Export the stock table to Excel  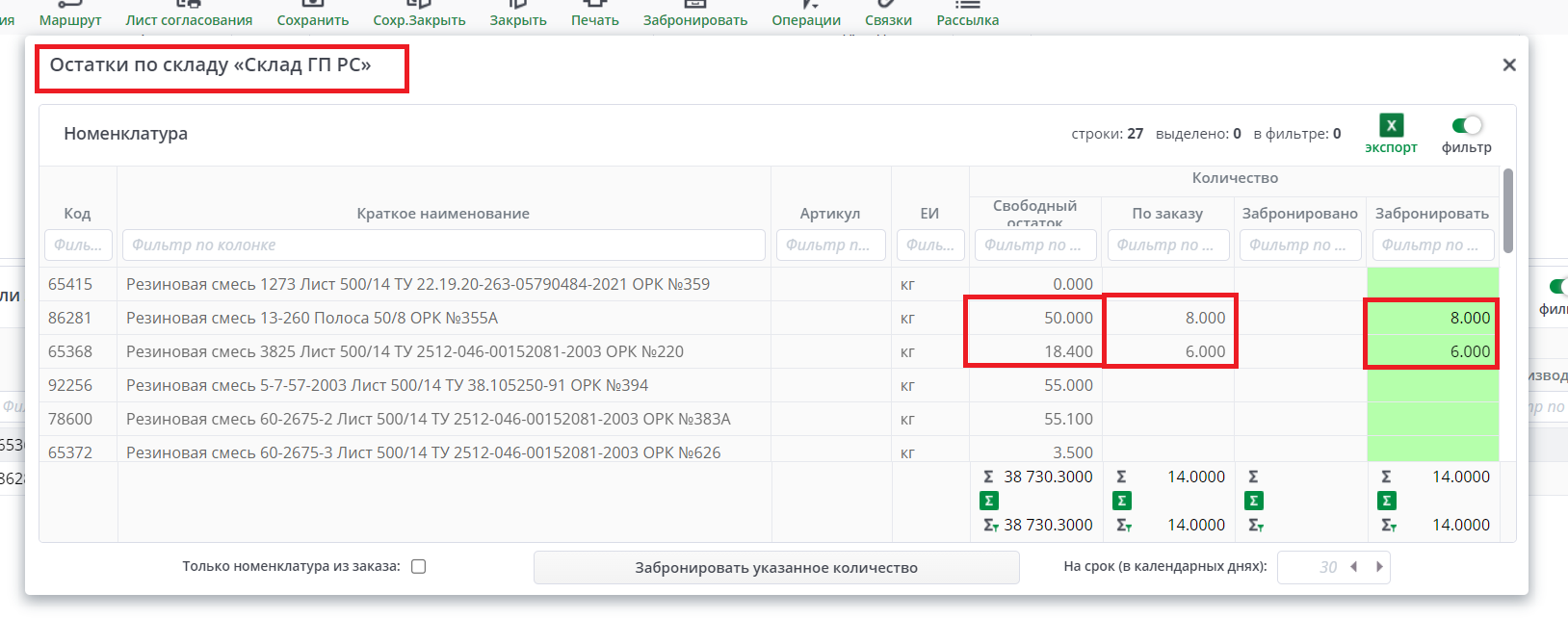click(1391, 126)
